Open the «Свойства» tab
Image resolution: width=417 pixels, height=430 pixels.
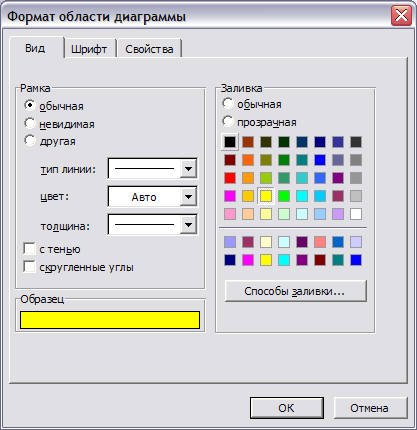149,49
